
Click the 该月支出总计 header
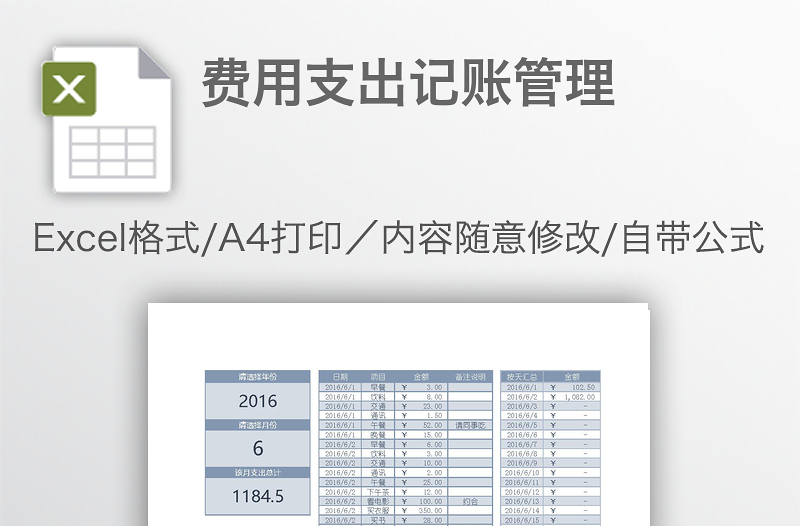258,472
